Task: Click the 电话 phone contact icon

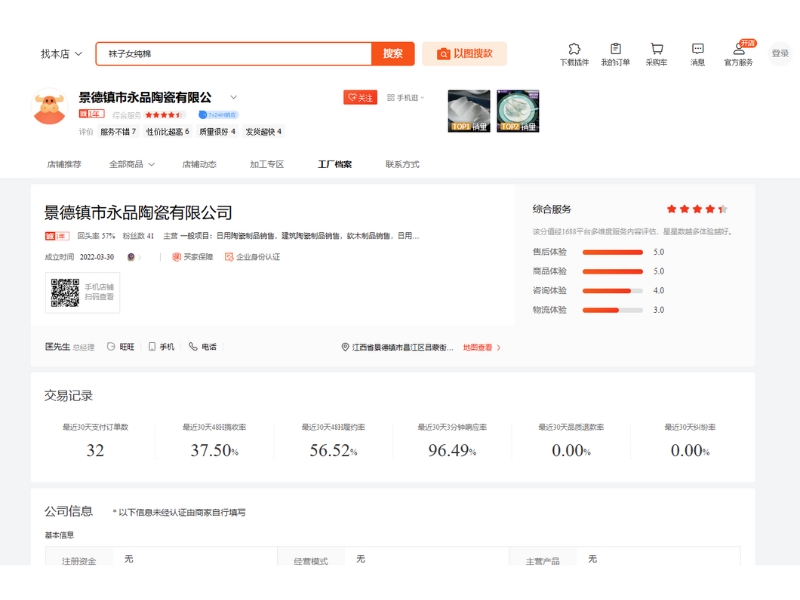Action: pos(202,347)
